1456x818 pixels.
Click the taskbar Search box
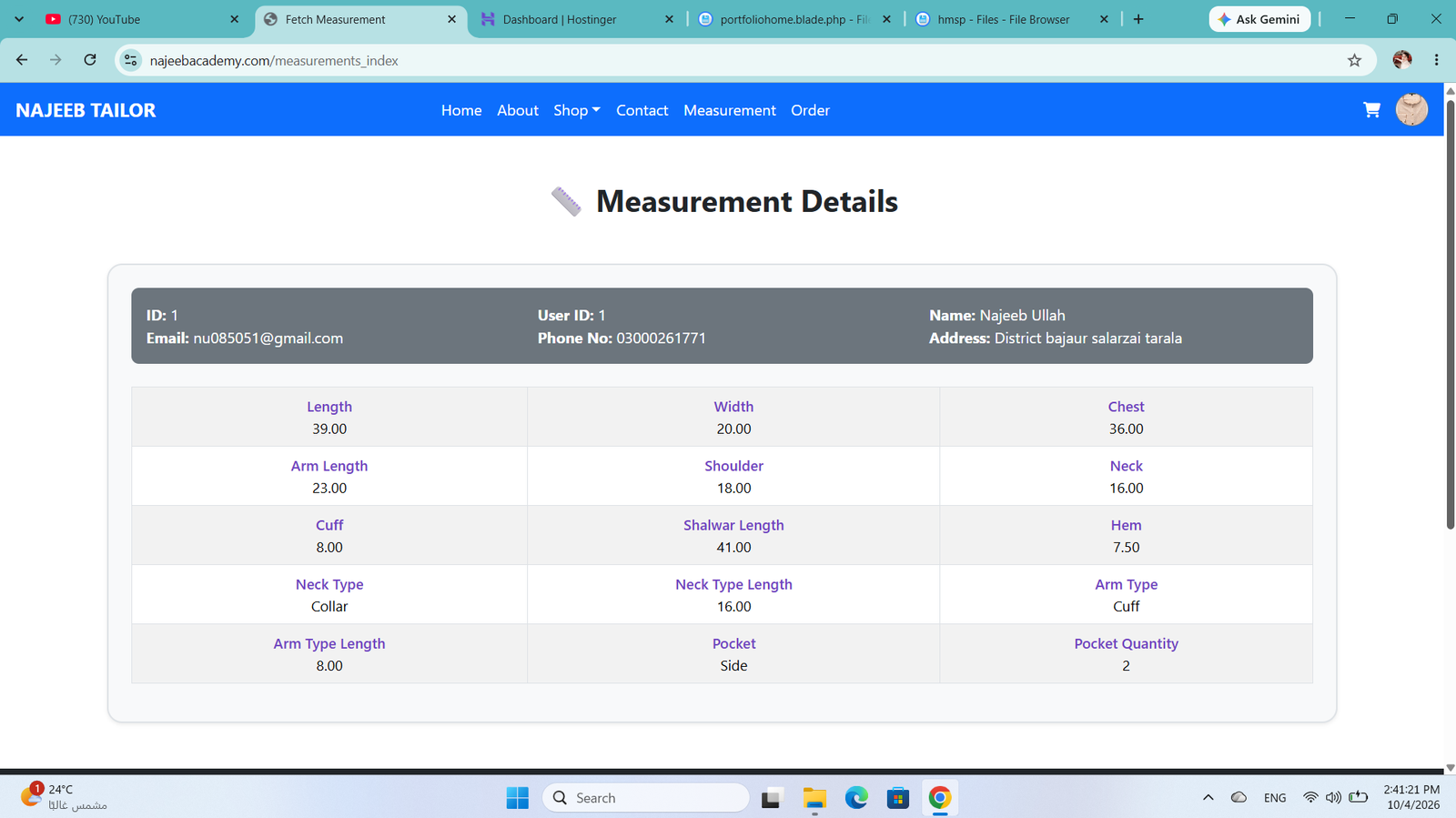coord(646,798)
